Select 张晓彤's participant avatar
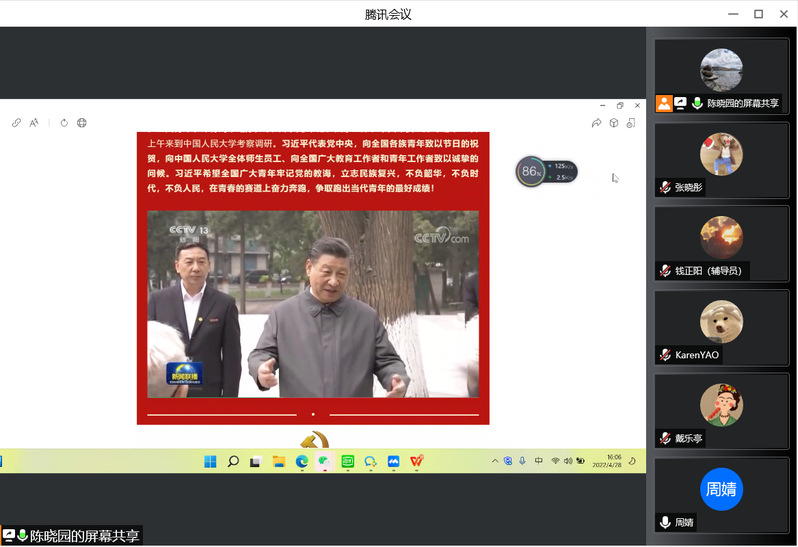 [721, 154]
